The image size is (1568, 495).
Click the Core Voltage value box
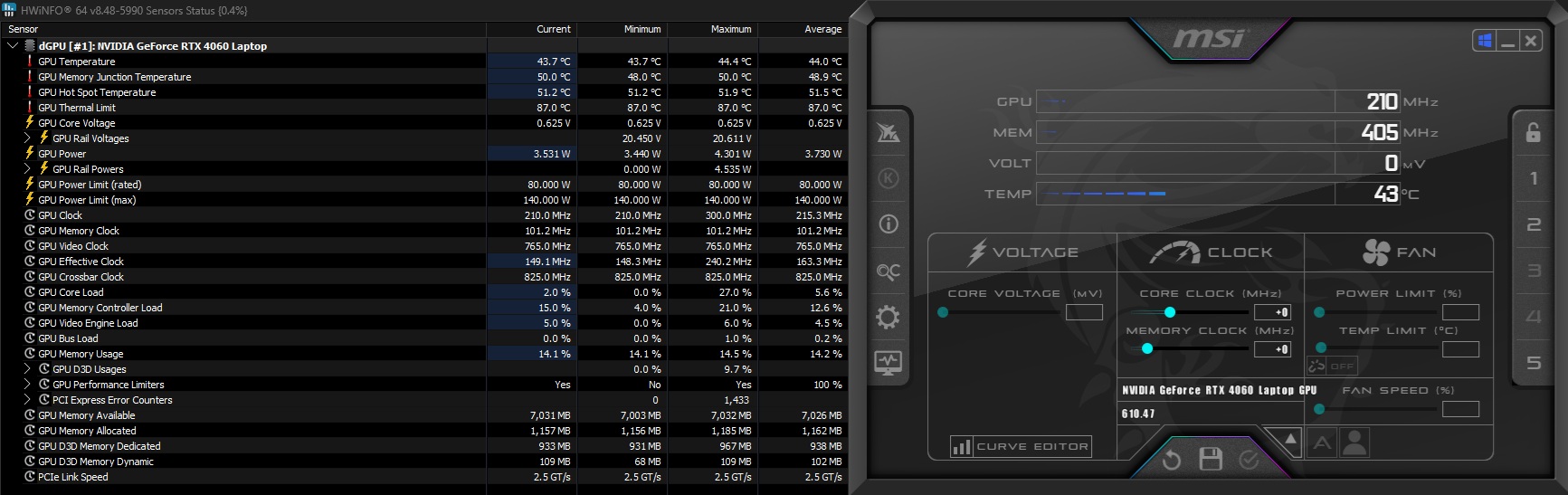(x=1084, y=312)
